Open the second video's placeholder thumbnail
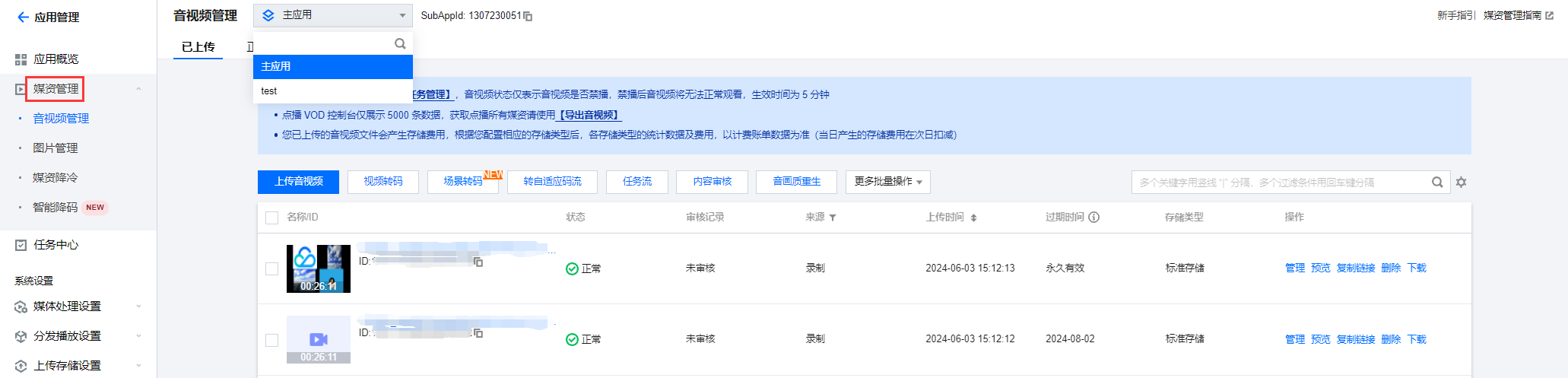 [319, 340]
